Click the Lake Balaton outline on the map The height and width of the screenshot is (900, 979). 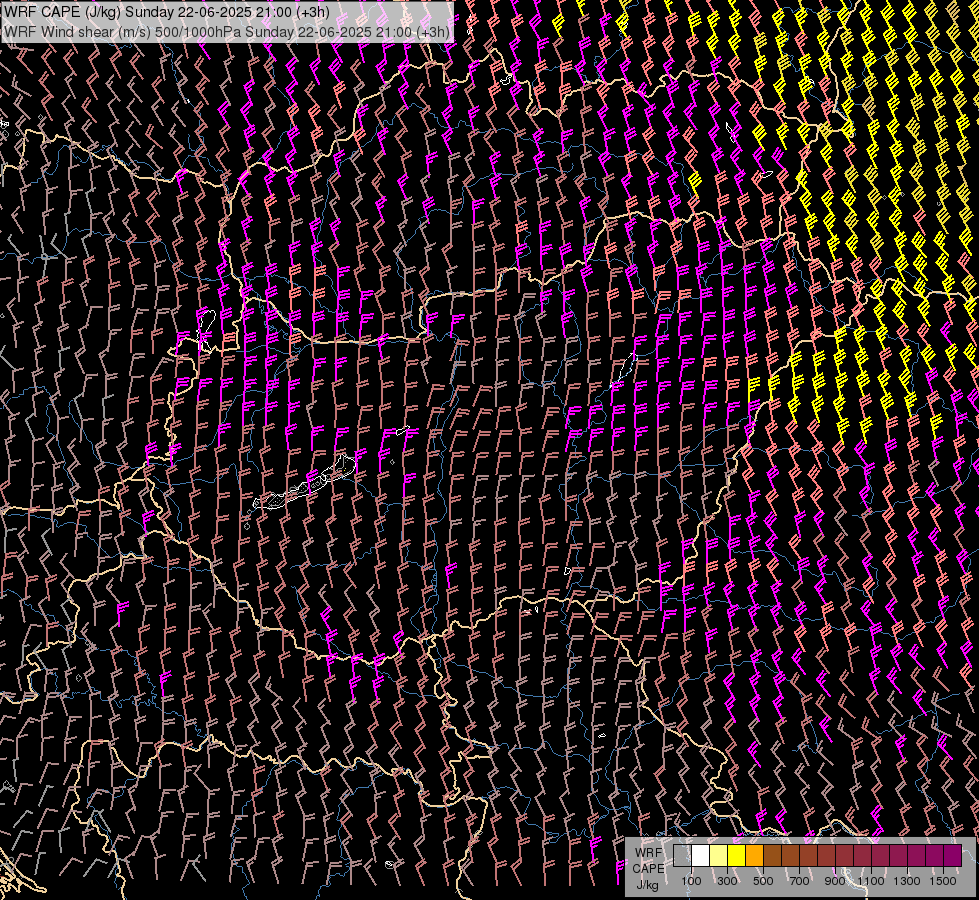click(x=305, y=483)
